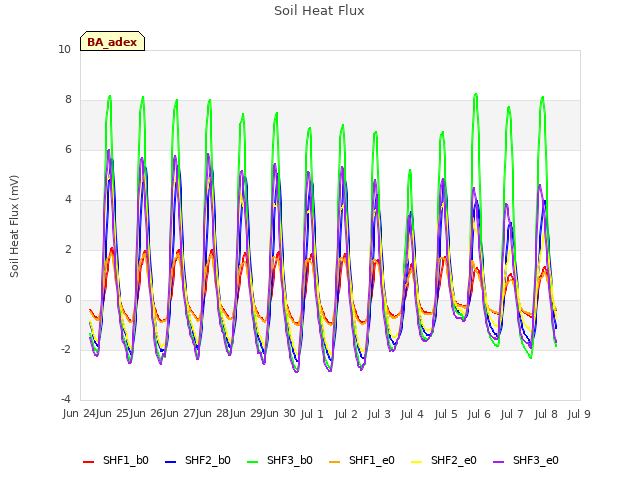Click the y-axis value -4 label
The height and width of the screenshot is (480, 640).
tap(67, 400)
